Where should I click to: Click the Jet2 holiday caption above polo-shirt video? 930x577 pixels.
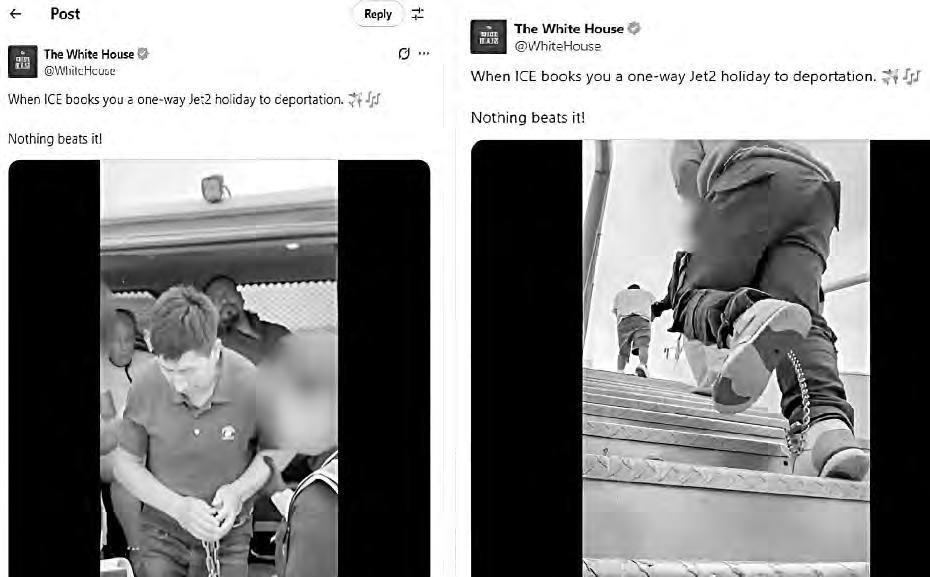tap(176, 100)
